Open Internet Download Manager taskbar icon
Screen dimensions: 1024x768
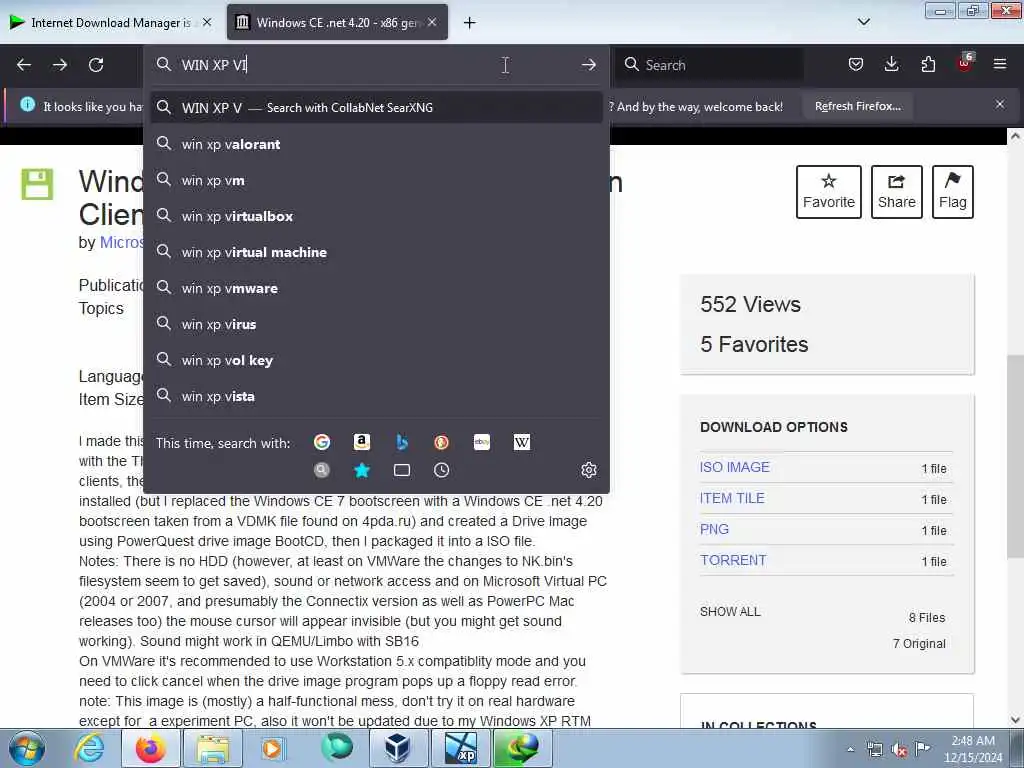click(520, 748)
